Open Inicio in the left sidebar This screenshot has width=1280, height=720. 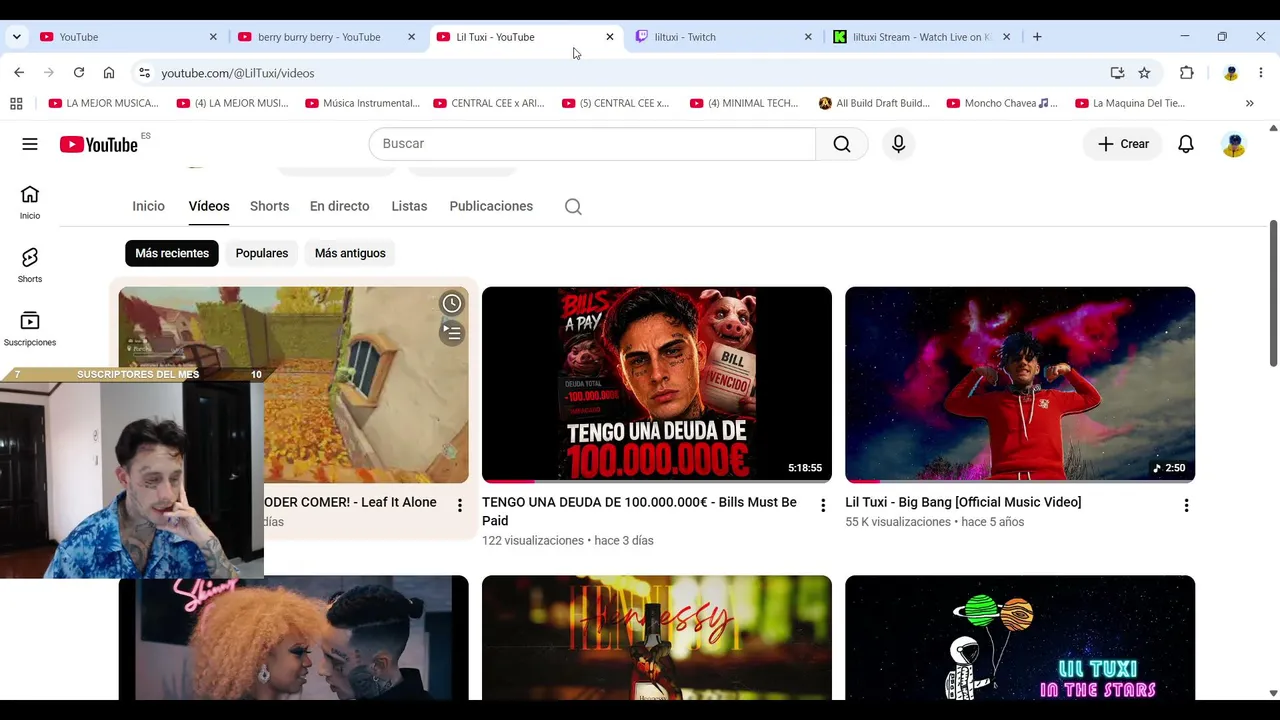tap(30, 202)
